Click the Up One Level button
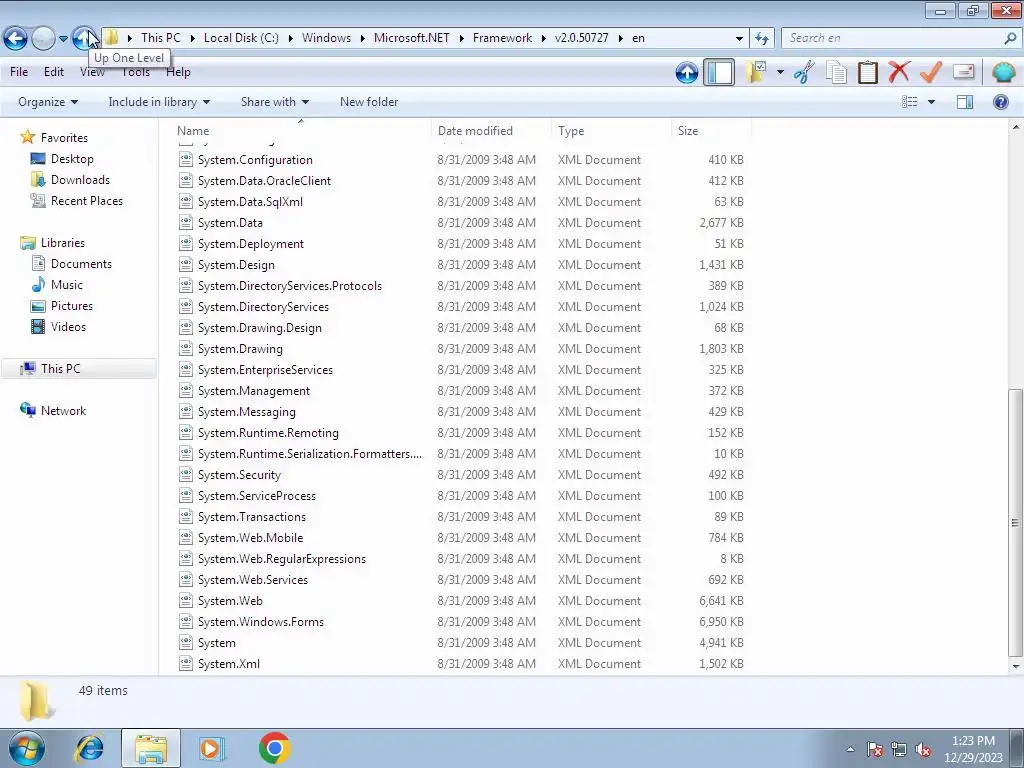1024x768 pixels. (83, 39)
